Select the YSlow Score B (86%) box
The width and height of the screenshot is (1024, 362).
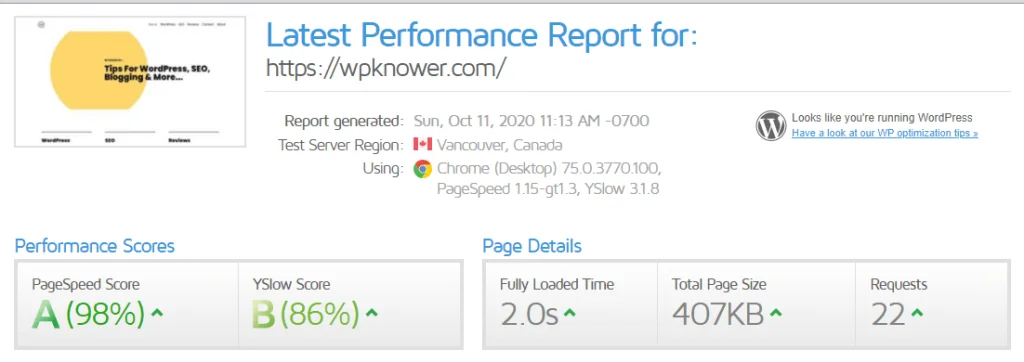coord(351,304)
